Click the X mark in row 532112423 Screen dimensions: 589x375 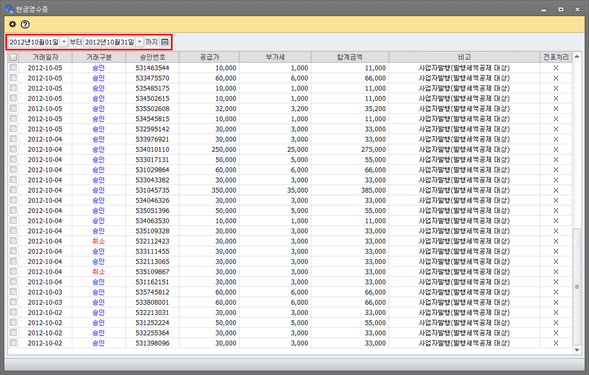(556, 241)
